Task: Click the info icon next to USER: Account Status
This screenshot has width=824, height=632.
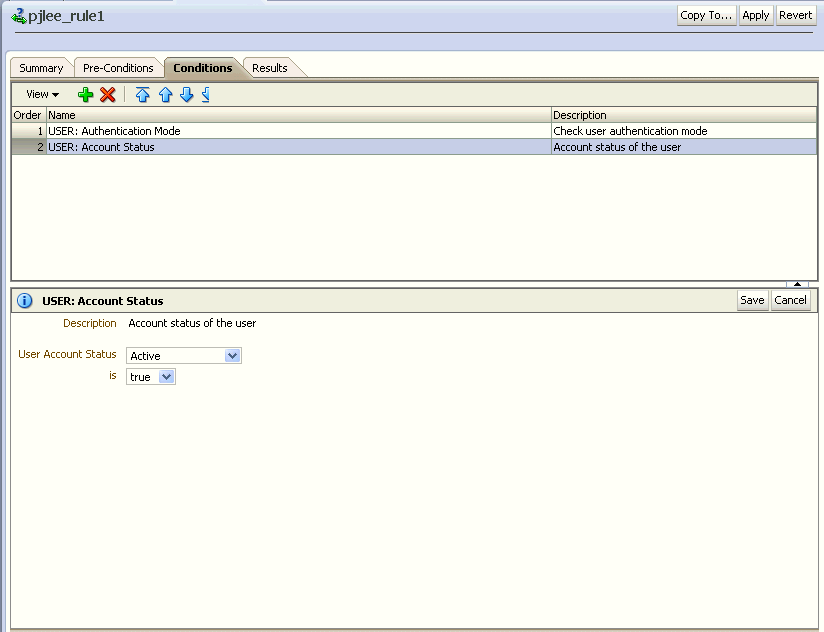Action: [23, 300]
